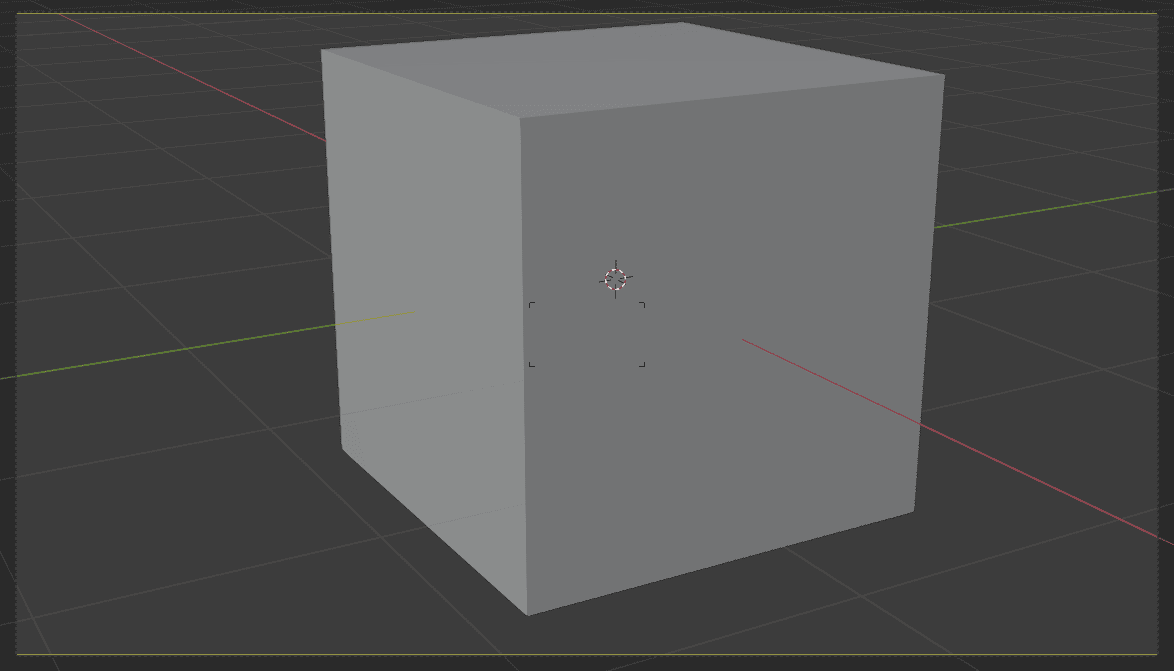The height and width of the screenshot is (671, 1174).
Task: Click the cube's top right corner vertex
Action: click(x=944, y=75)
